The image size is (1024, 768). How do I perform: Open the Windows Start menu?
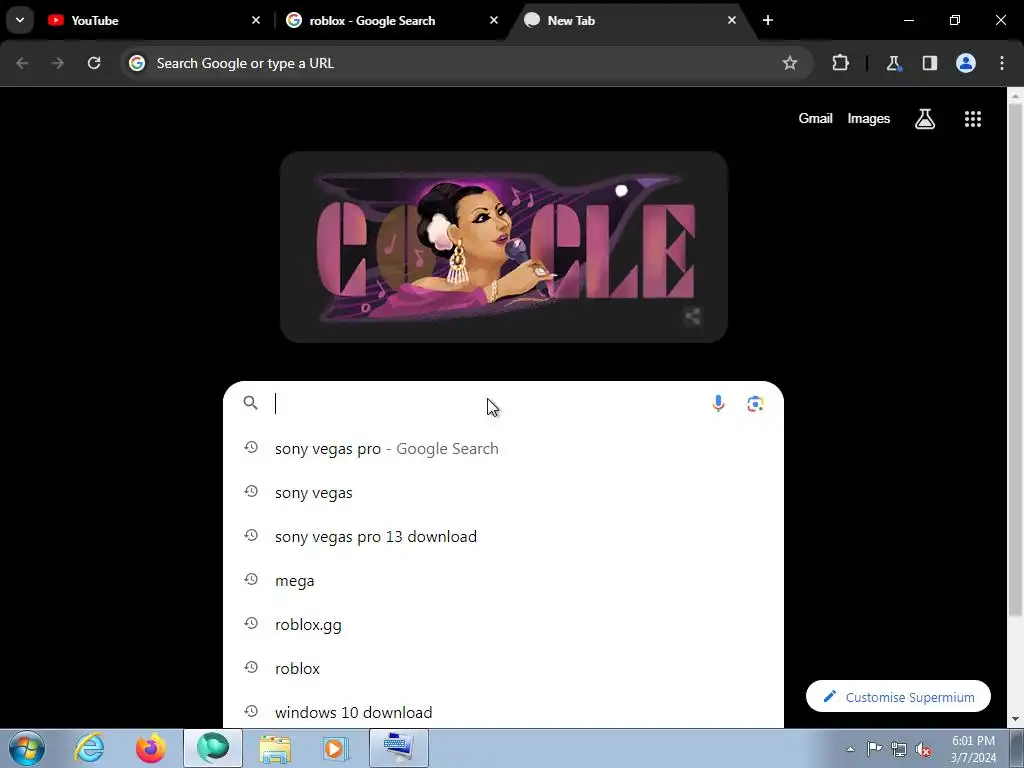[26, 748]
